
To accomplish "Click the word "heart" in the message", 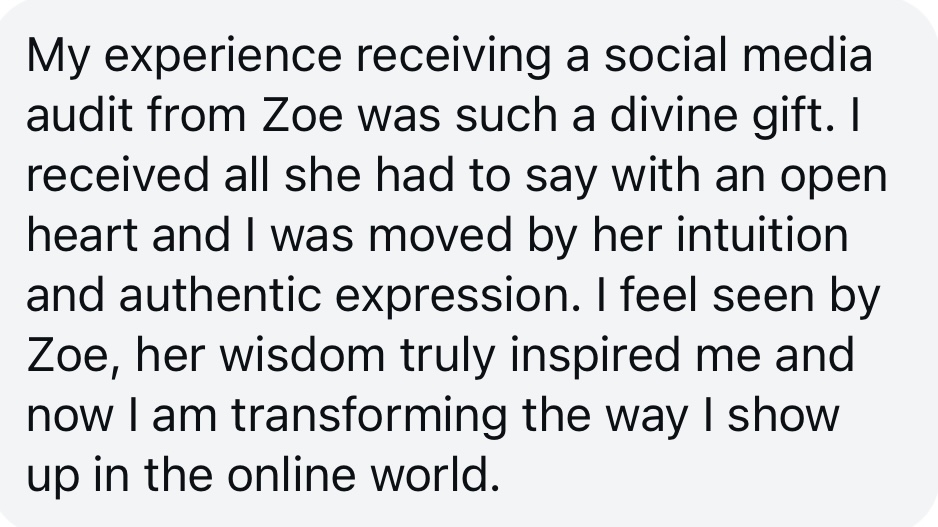I will coord(84,238).
